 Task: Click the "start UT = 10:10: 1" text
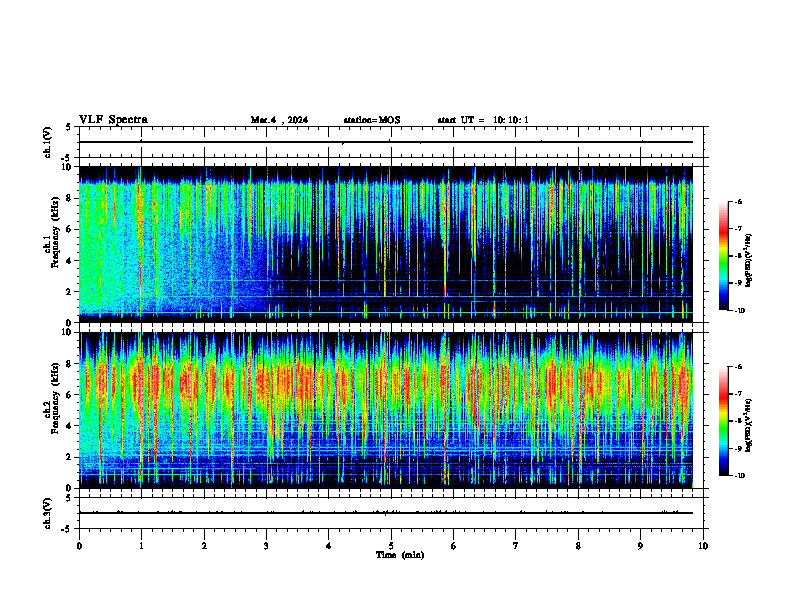pos(483,120)
